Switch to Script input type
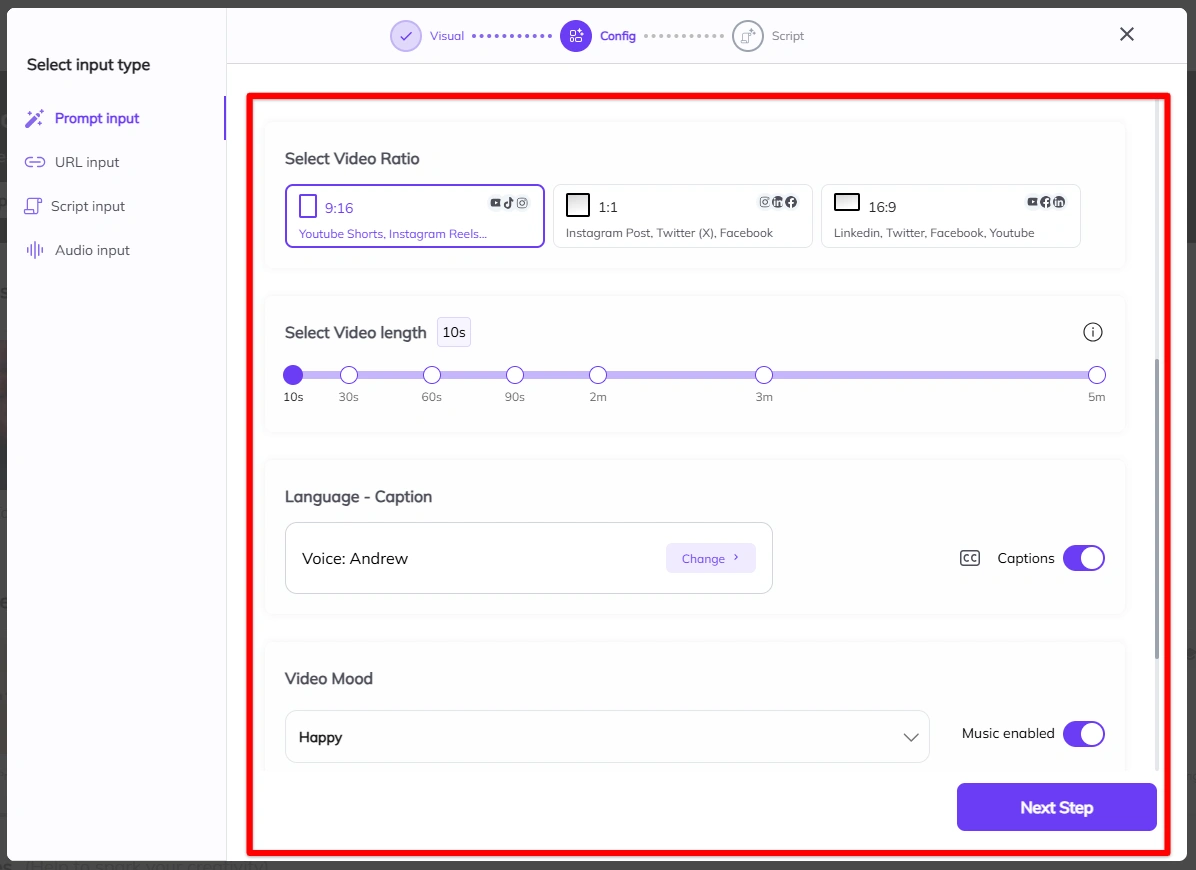 pos(88,207)
